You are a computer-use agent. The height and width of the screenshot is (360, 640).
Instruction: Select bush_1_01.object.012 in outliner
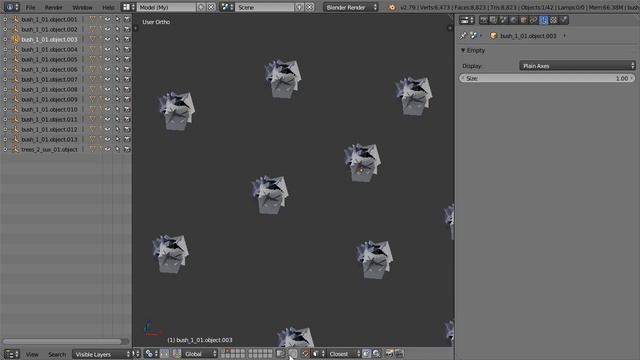(49, 129)
